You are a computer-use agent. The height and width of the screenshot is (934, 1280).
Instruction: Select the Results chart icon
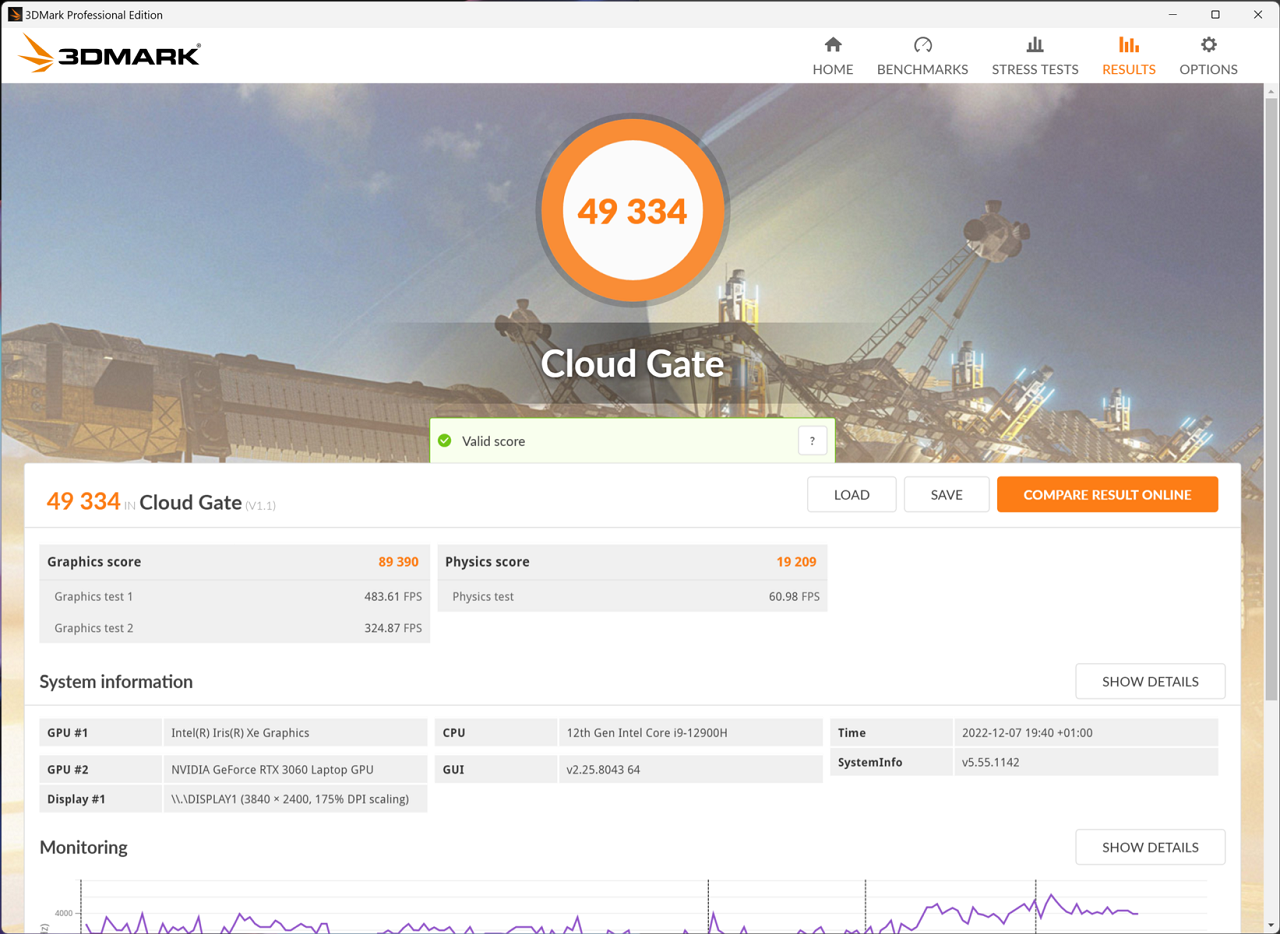pos(1128,45)
